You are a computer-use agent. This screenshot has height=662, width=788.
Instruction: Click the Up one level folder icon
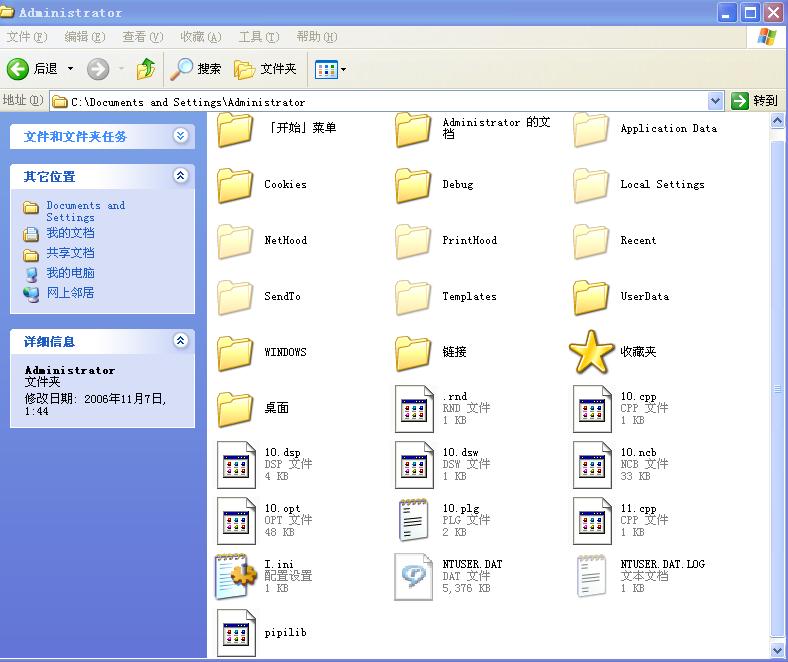click(146, 69)
